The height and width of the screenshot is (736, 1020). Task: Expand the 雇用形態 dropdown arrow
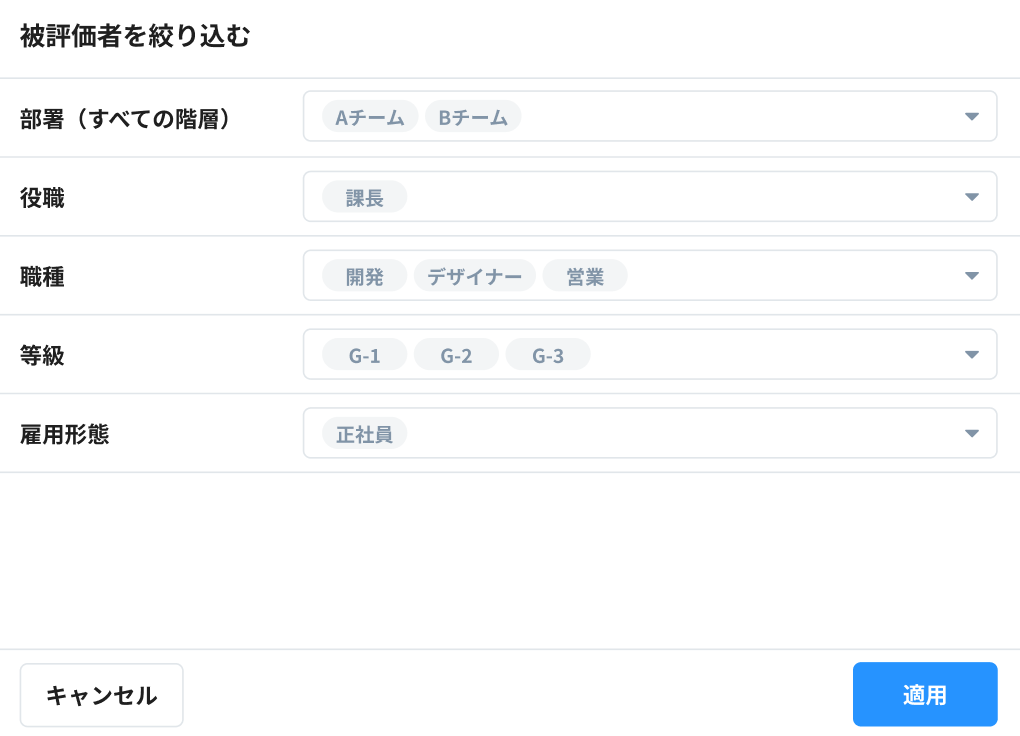971,433
